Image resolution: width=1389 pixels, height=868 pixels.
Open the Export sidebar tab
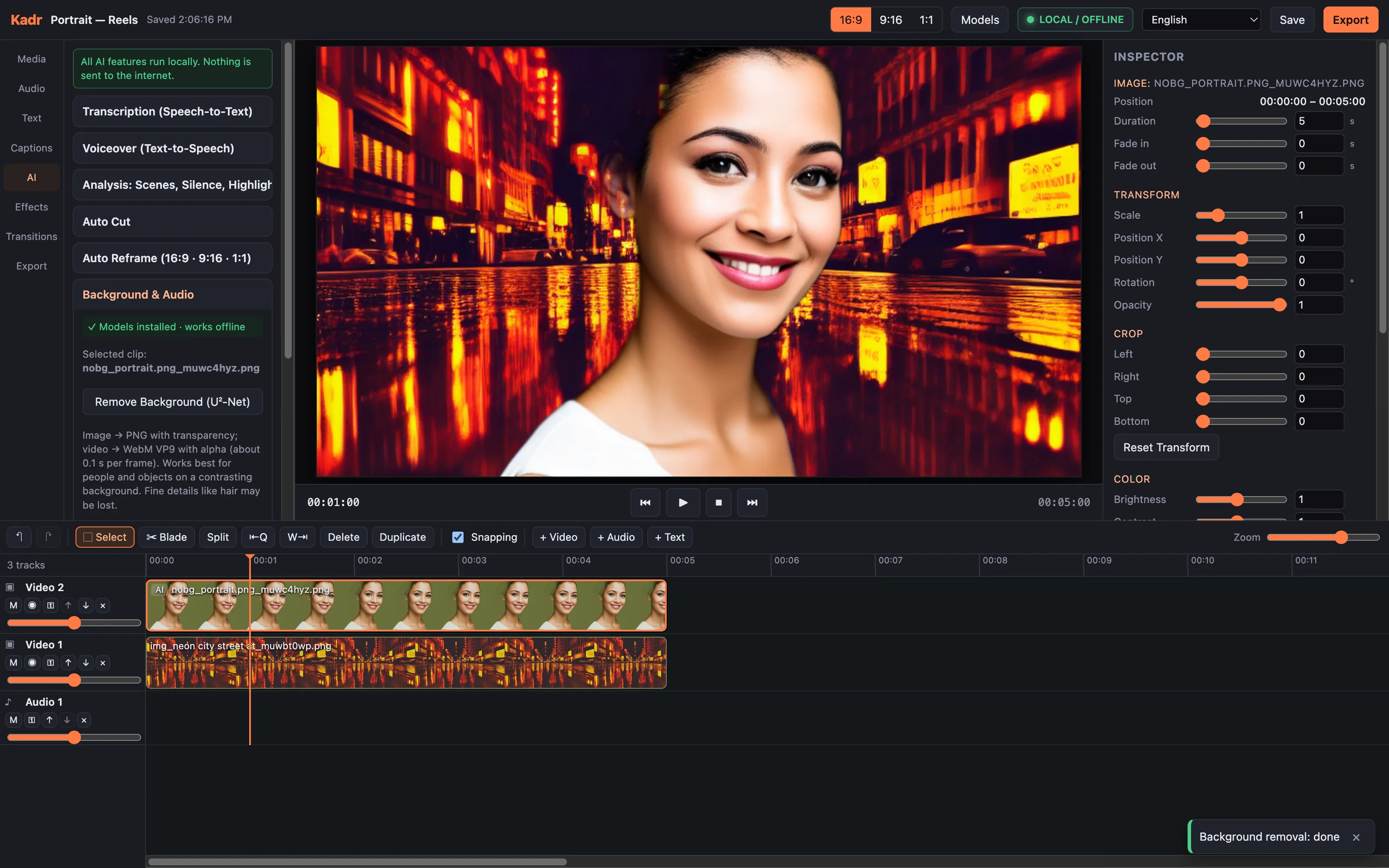(32, 266)
